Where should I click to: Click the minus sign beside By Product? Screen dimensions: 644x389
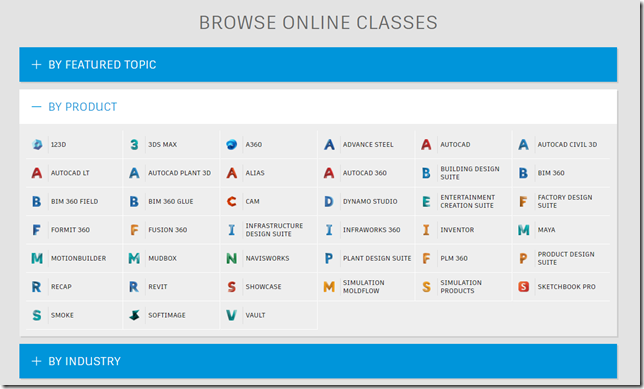point(37,107)
